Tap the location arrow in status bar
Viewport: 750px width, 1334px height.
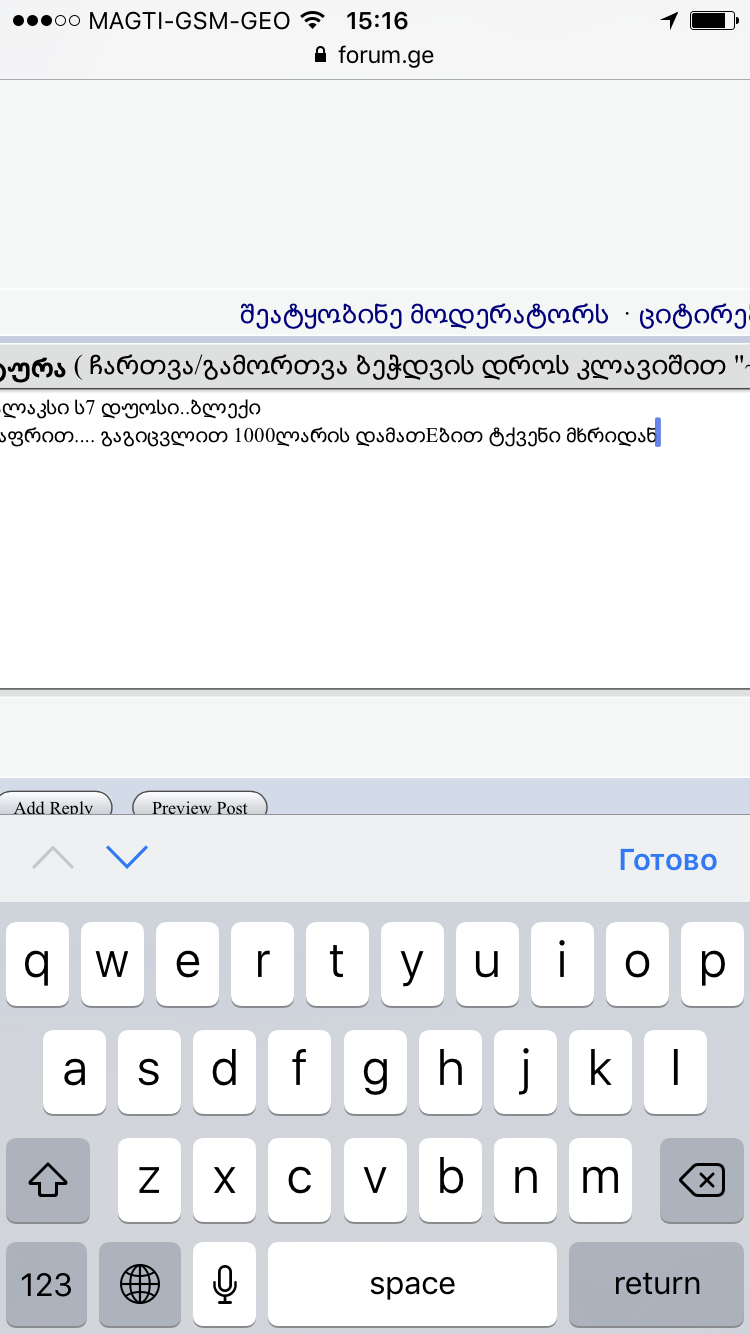[669, 20]
